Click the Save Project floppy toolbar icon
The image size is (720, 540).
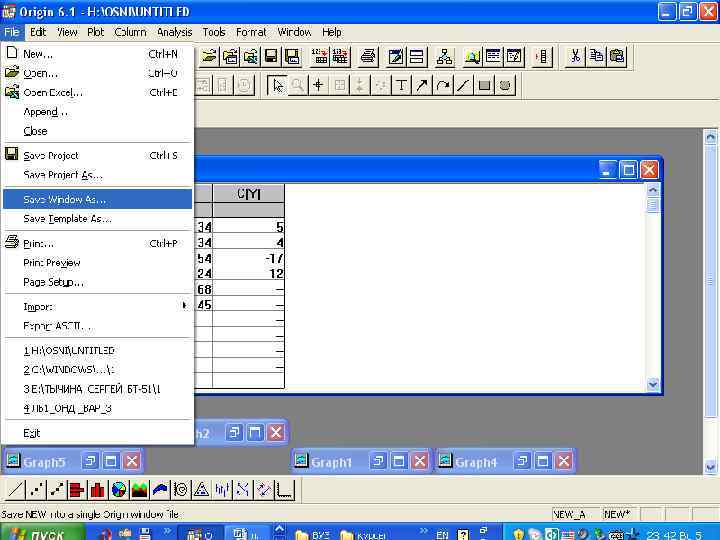271,57
